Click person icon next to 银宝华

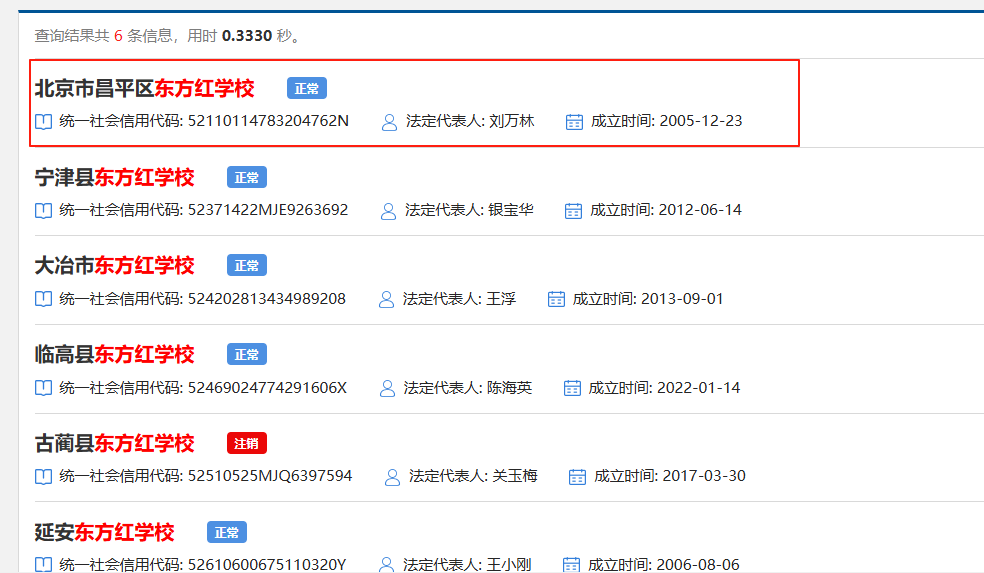[x=389, y=211]
